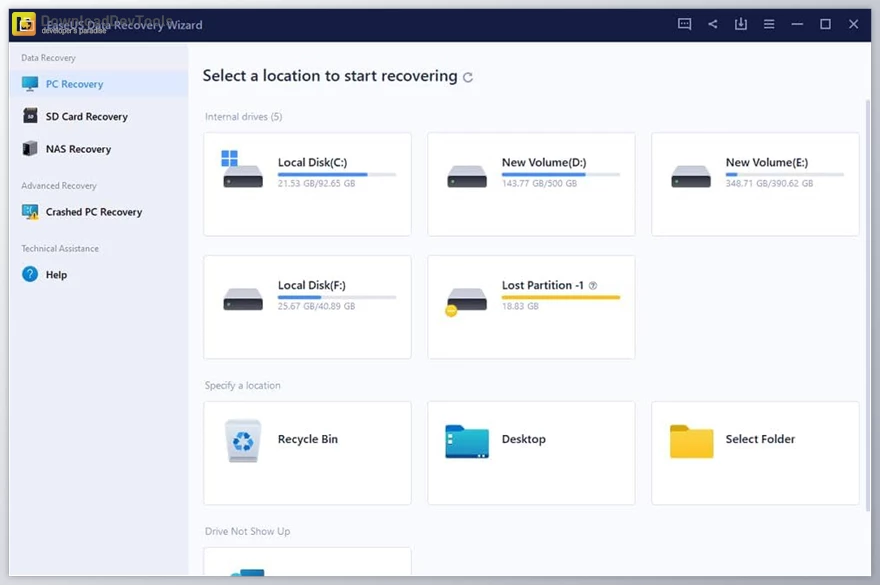The image size is (880, 585).
Task: Click the import scan result icon
Action: pos(741,24)
